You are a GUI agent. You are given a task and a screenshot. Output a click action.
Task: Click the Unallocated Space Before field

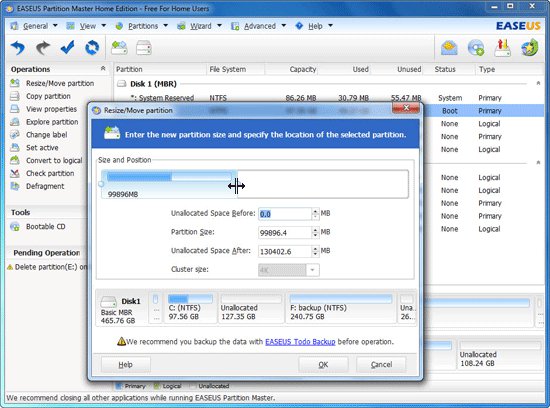point(284,214)
